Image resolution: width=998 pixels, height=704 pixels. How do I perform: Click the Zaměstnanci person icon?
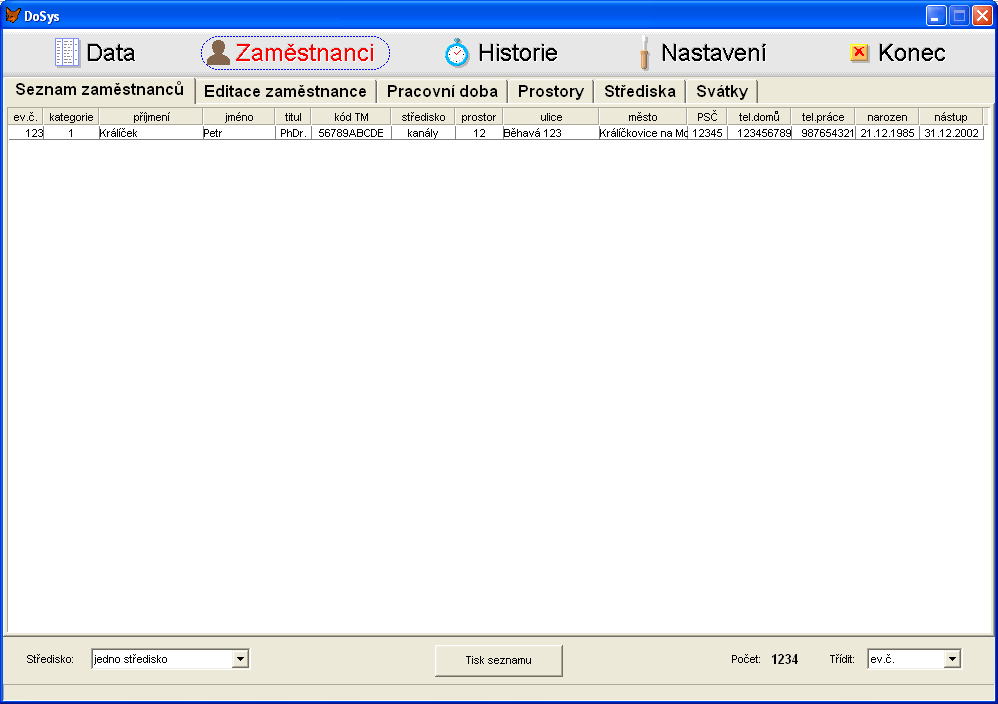218,53
